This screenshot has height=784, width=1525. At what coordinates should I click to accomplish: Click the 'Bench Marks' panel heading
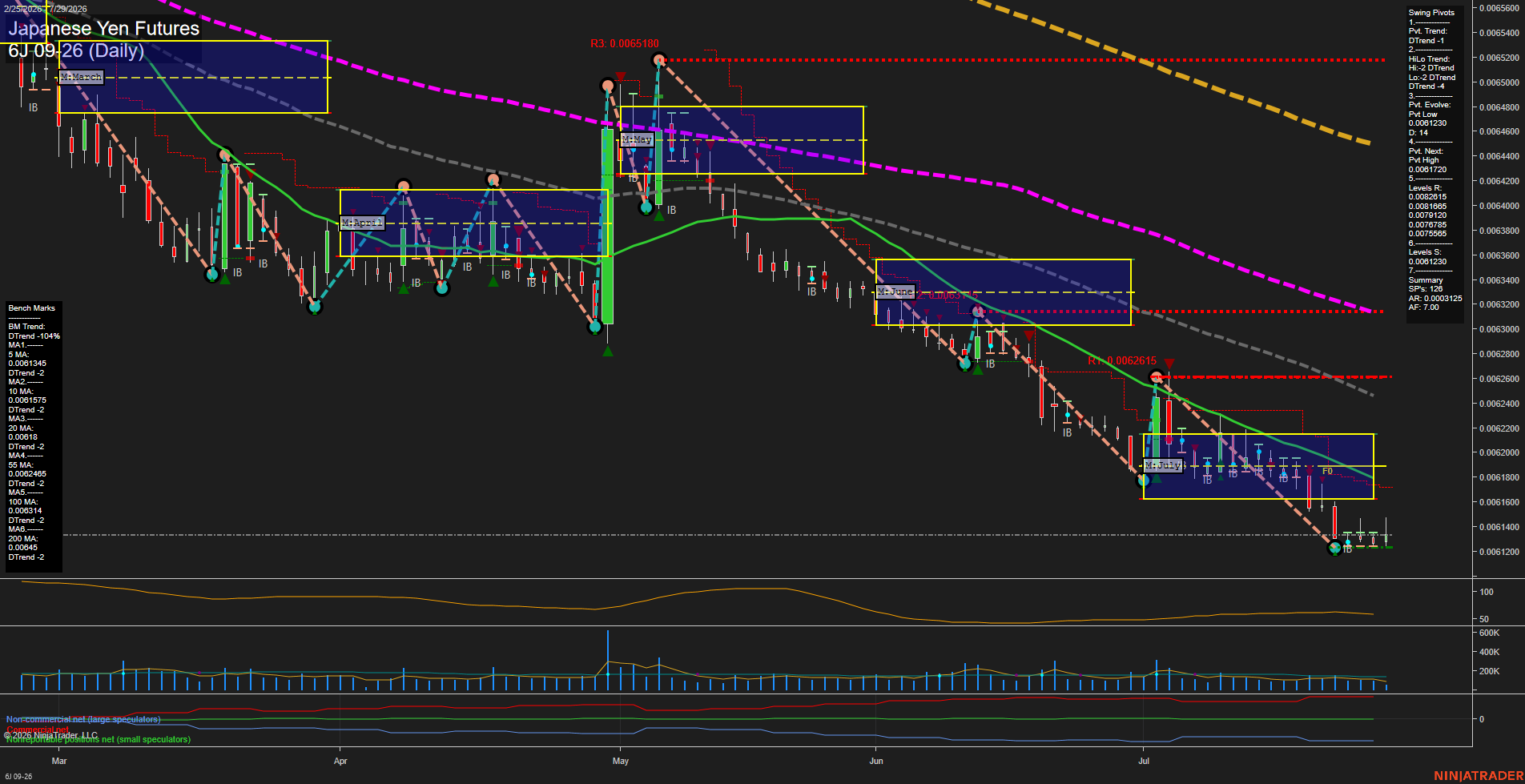(x=32, y=308)
